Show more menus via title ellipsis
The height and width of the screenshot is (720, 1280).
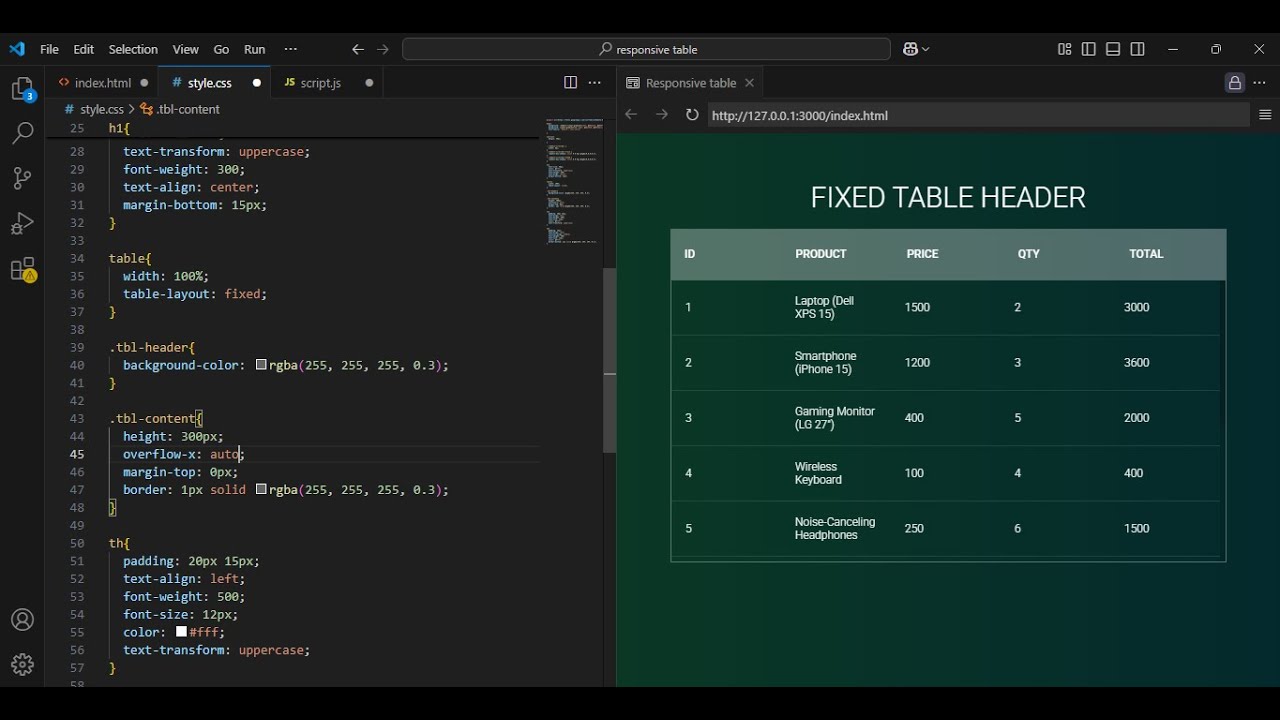click(x=291, y=49)
